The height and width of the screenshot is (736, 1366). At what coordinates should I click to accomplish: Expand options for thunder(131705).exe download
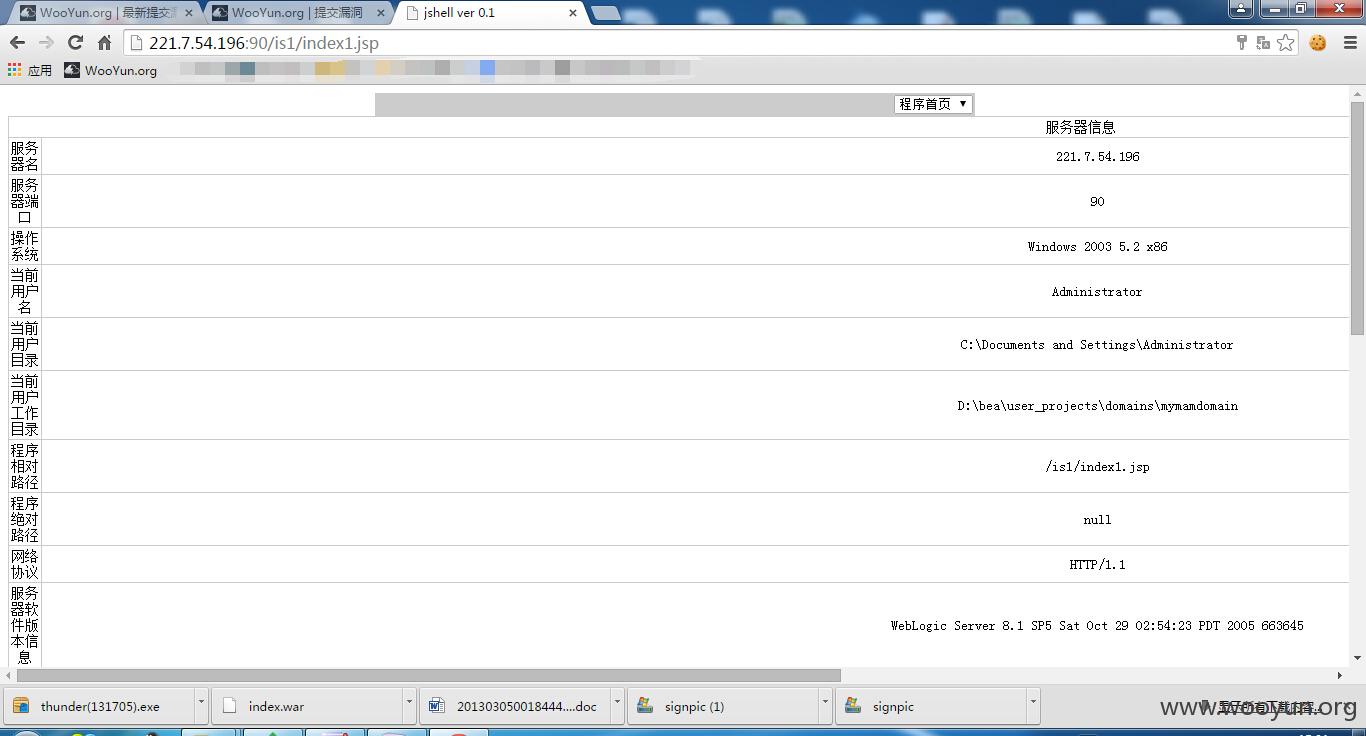click(x=201, y=706)
